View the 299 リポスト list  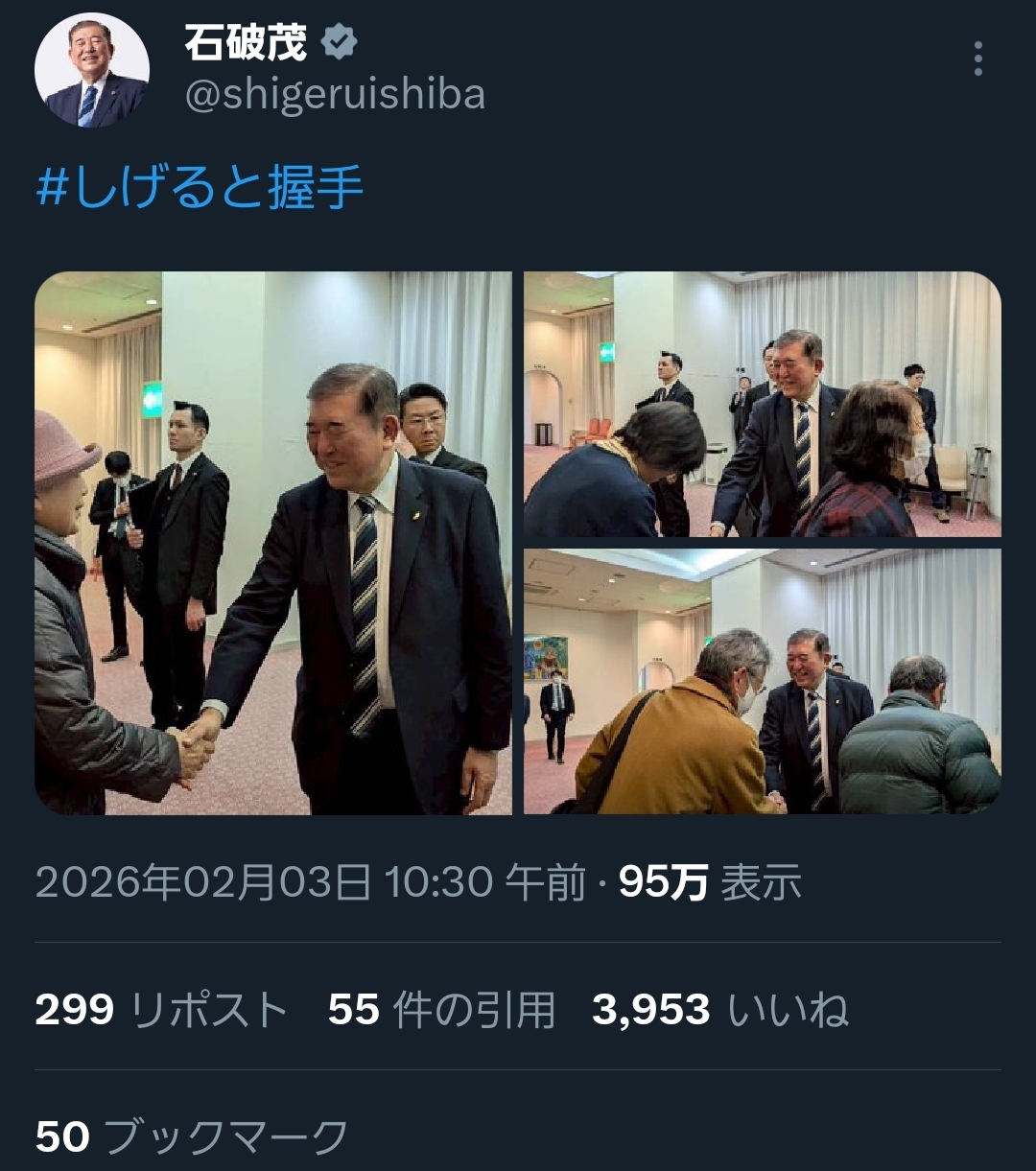pyautogui.click(x=161, y=1010)
